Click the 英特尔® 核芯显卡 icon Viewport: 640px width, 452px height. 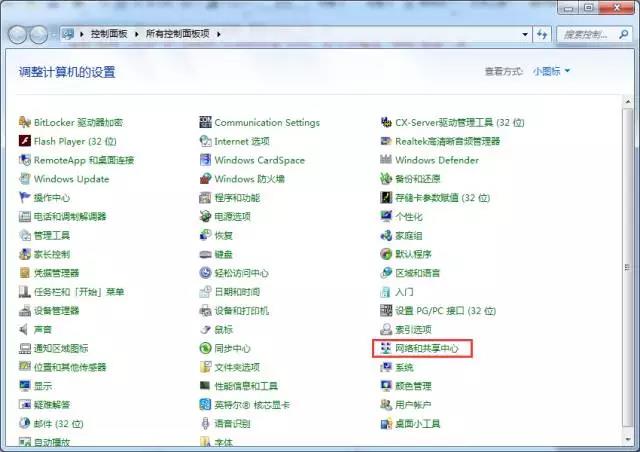205,405
